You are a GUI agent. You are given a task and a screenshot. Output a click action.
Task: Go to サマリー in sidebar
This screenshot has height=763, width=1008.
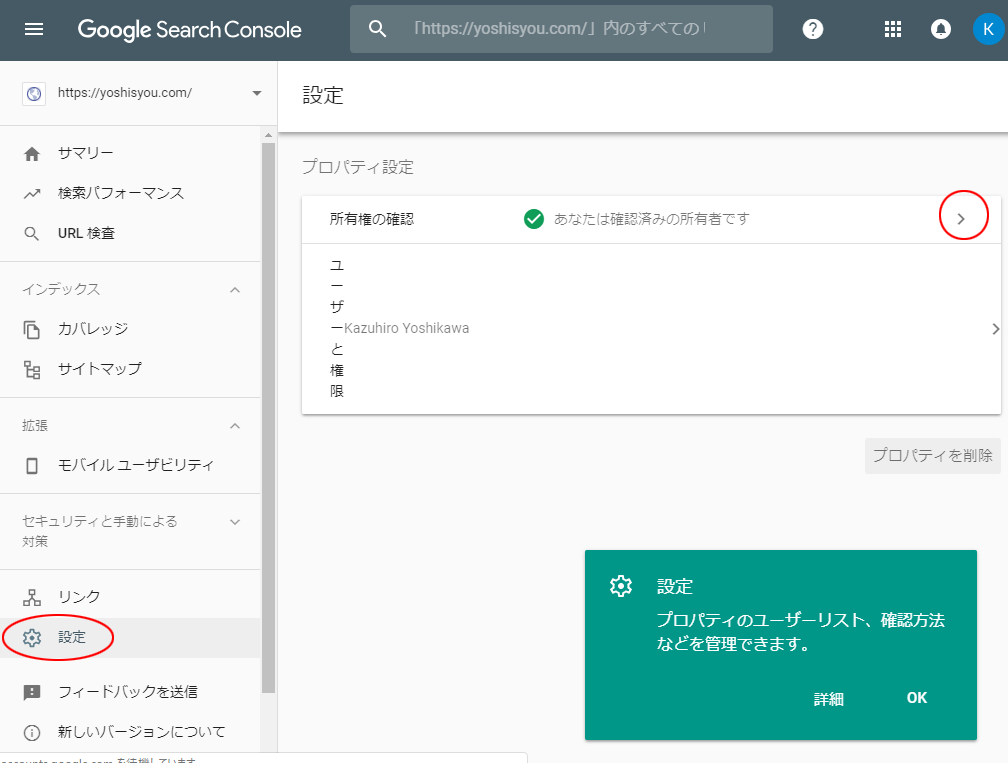click(85, 153)
